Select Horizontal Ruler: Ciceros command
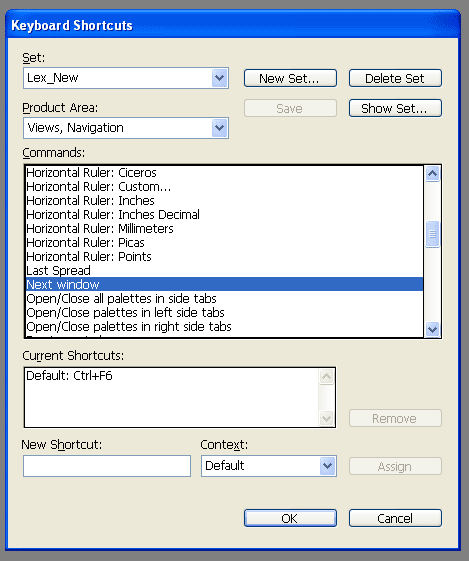The image size is (469, 561). (x=224, y=173)
